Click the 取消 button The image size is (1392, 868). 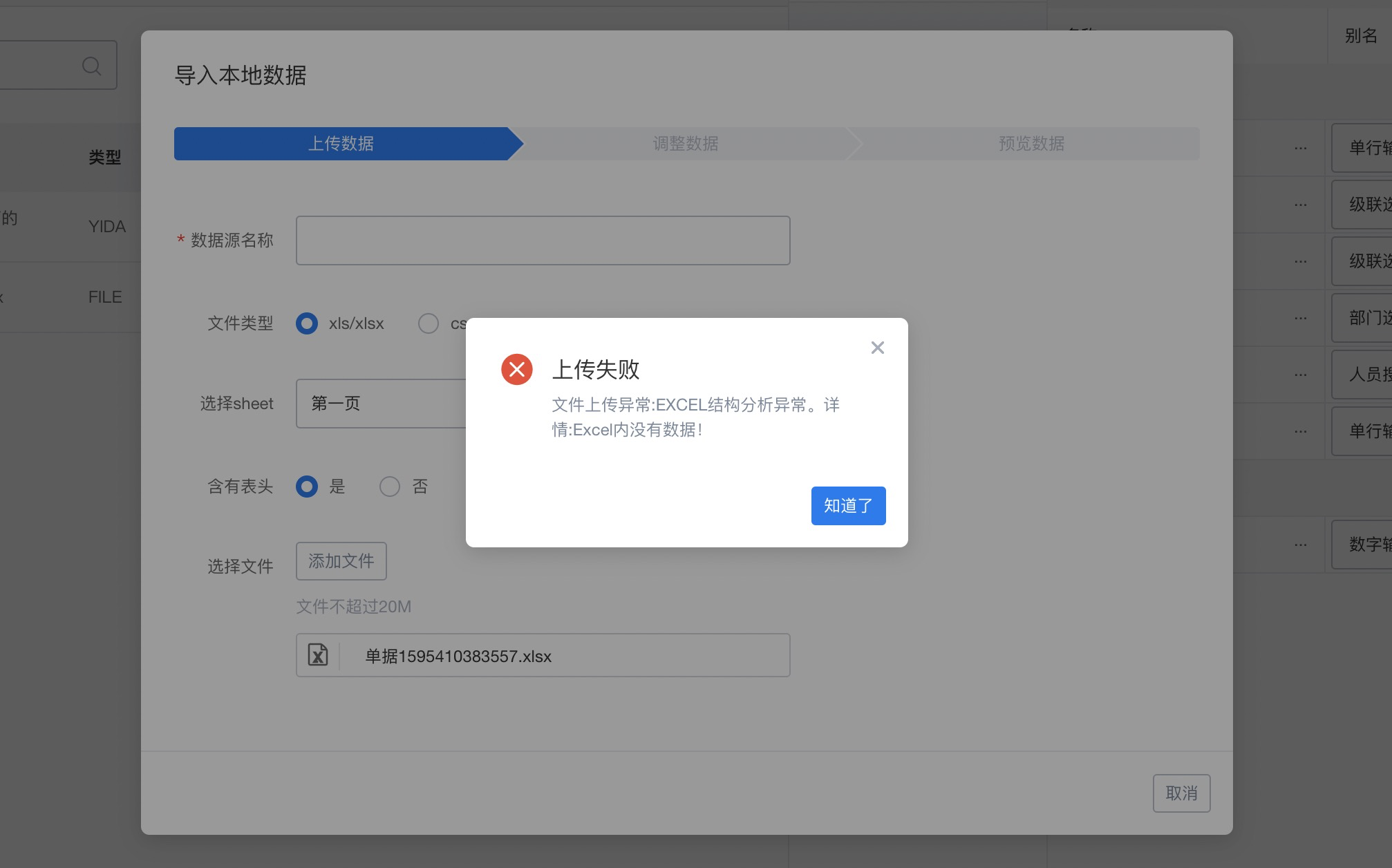click(x=1181, y=793)
